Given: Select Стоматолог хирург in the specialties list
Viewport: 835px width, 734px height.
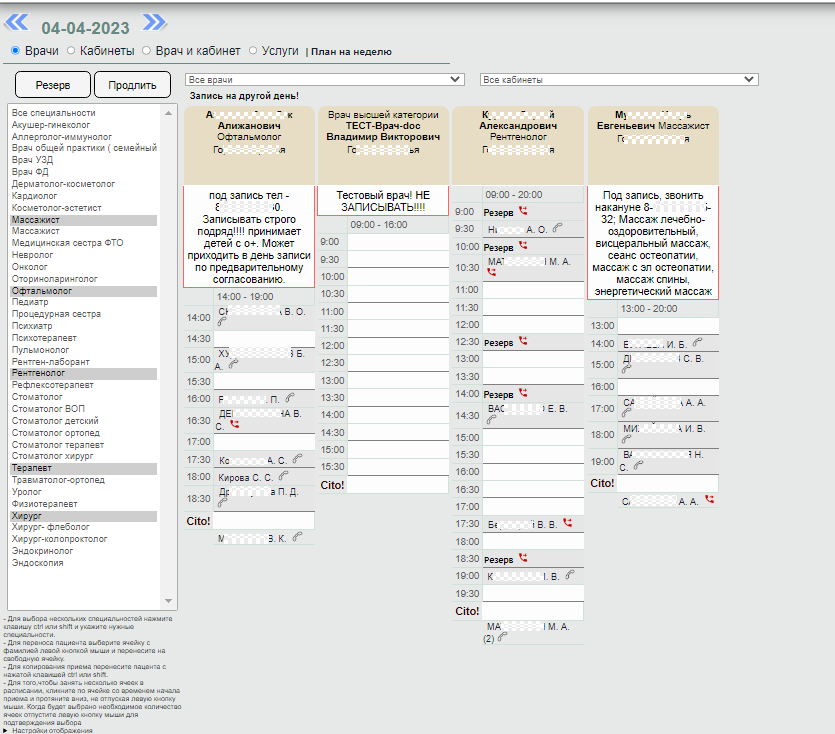Looking at the screenshot, I should click(x=52, y=456).
